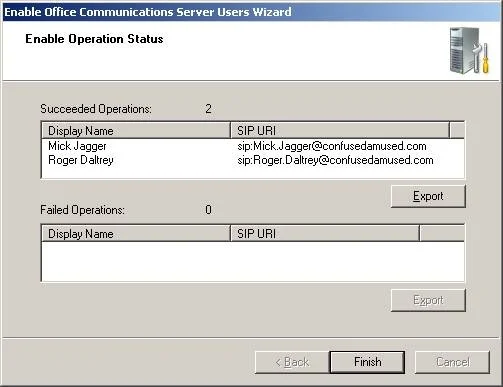
Task: Select the Roger Daltrey row
Action: [x=252, y=160]
